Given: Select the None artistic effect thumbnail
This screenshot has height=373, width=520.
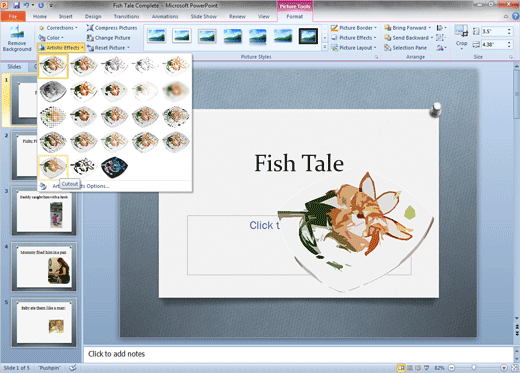Looking at the screenshot, I should 53,66.
